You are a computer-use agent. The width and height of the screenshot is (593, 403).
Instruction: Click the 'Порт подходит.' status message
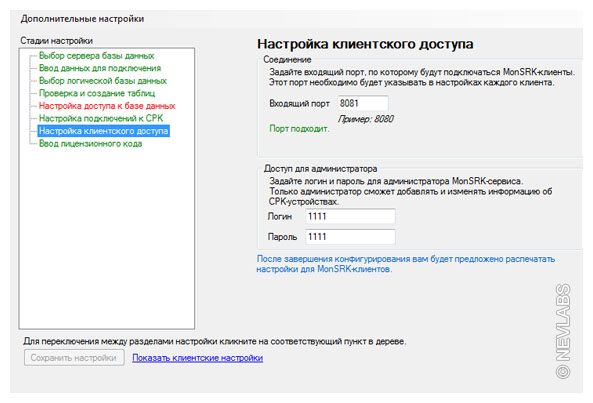[x=299, y=129]
